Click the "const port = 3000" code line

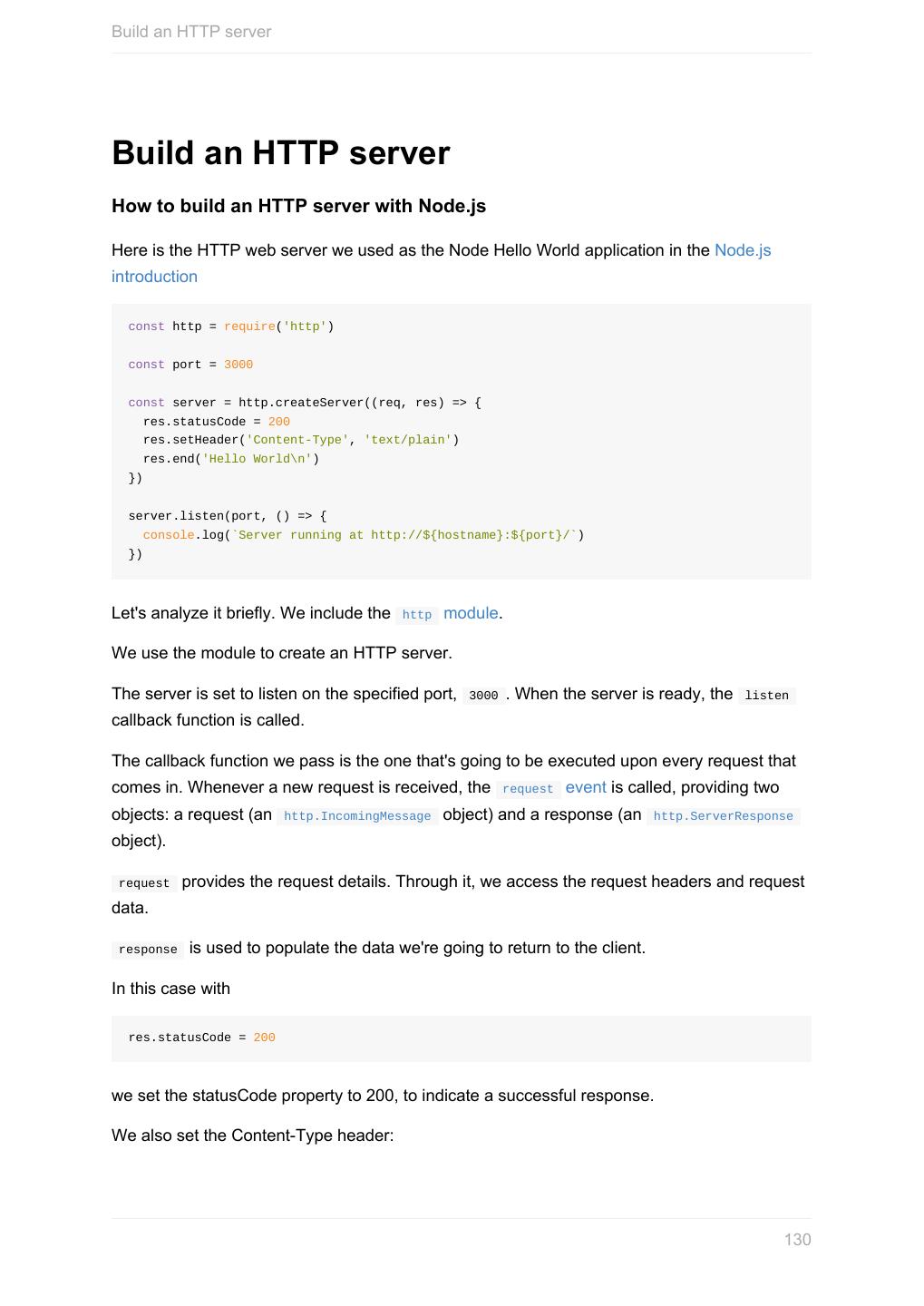(190, 365)
